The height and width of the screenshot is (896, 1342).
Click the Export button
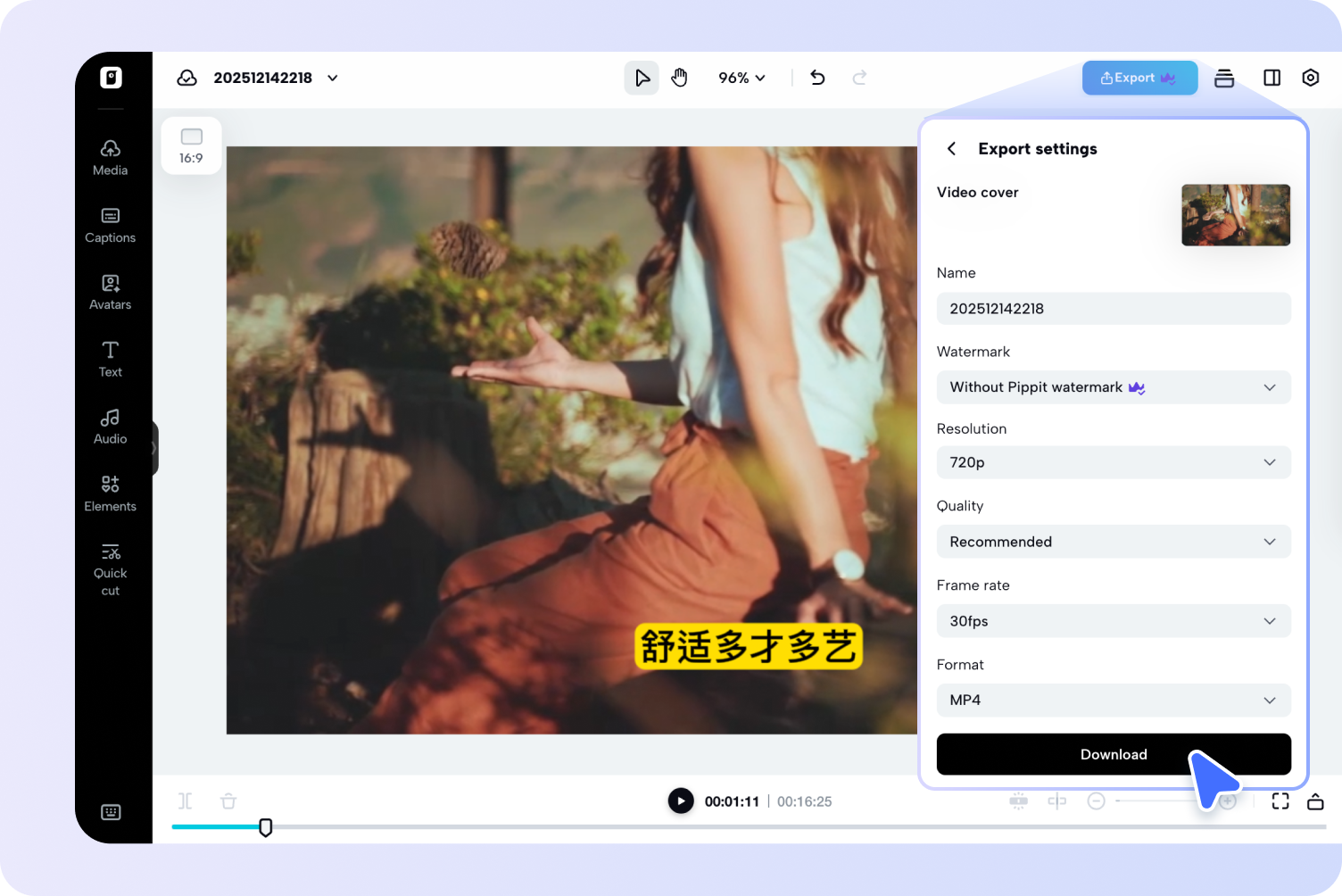point(1139,78)
